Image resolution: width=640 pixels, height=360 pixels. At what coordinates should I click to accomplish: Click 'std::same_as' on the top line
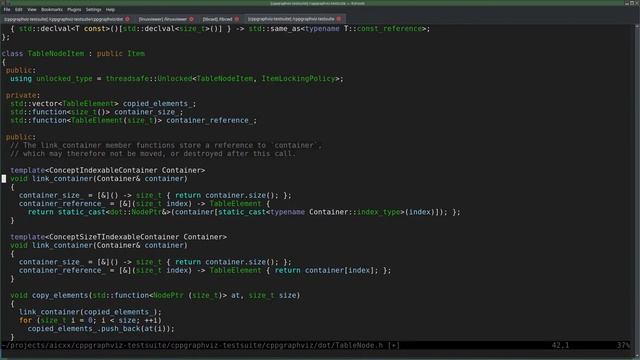pos(274,29)
